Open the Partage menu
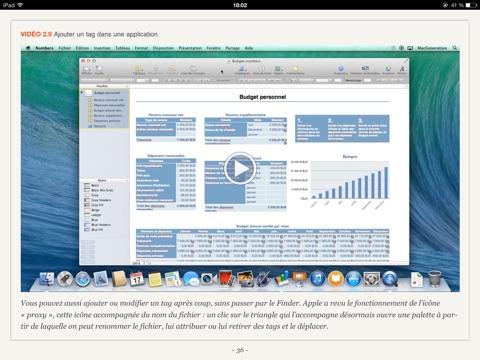 (232, 48)
